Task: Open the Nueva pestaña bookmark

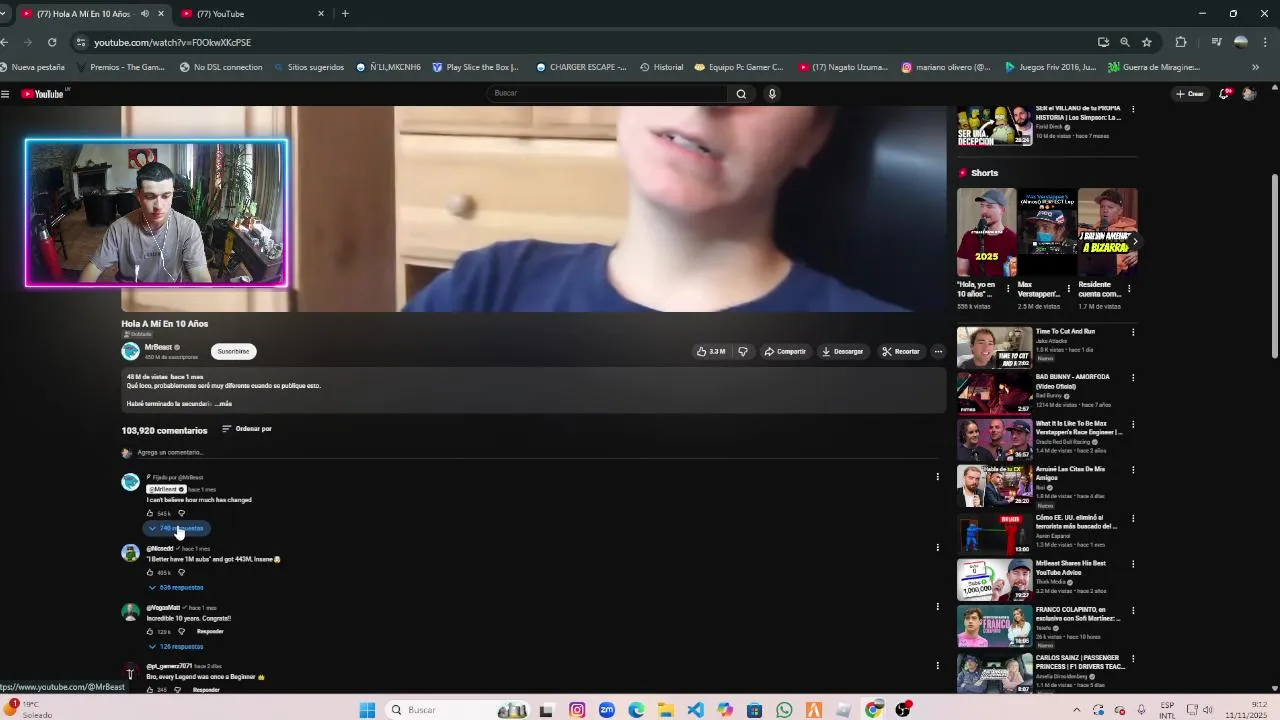Action: pyautogui.click(x=33, y=67)
